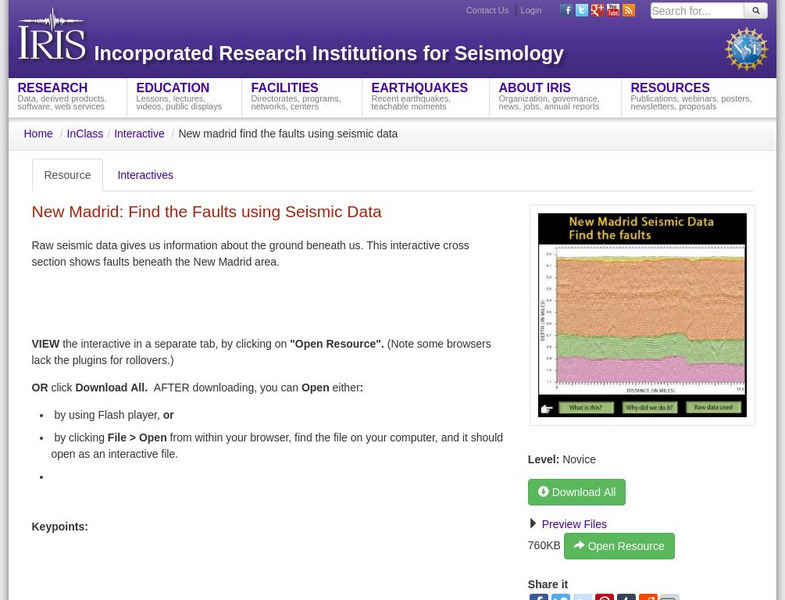Click the Google Plus header icon
The height and width of the screenshot is (600, 785).
pyautogui.click(x=597, y=10)
